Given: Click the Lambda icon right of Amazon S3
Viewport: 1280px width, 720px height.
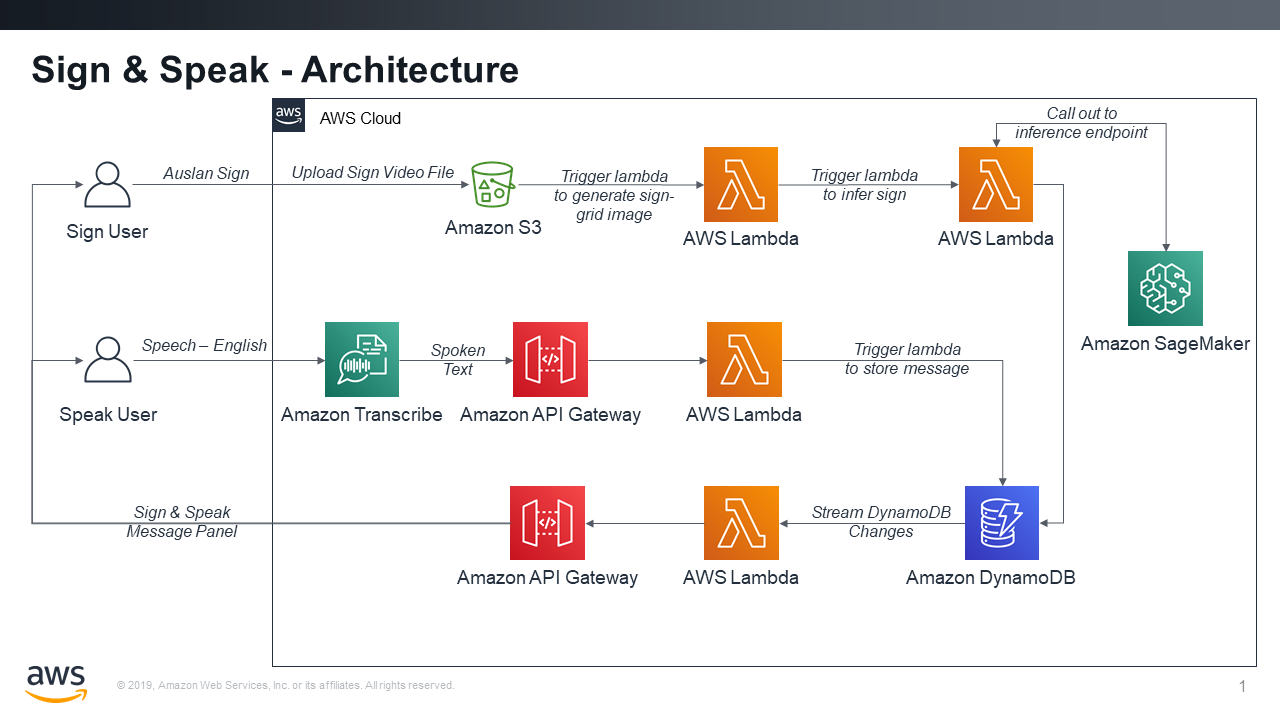Looking at the screenshot, I should [741, 184].
